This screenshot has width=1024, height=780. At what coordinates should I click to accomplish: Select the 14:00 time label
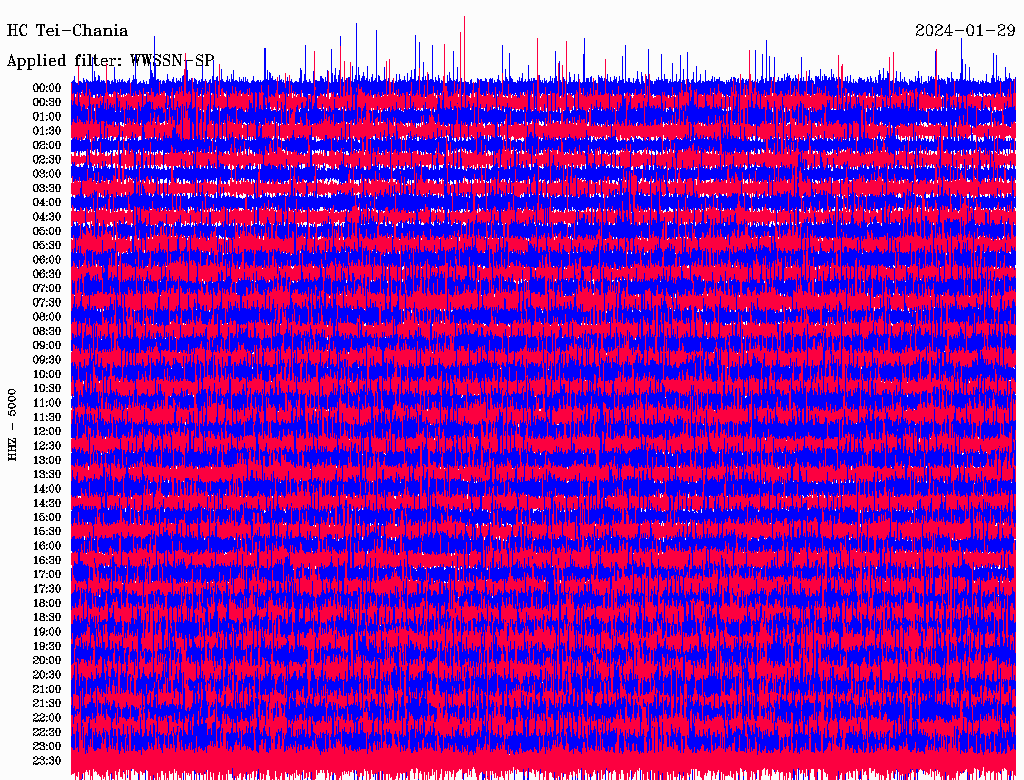(x=47, y=489)
